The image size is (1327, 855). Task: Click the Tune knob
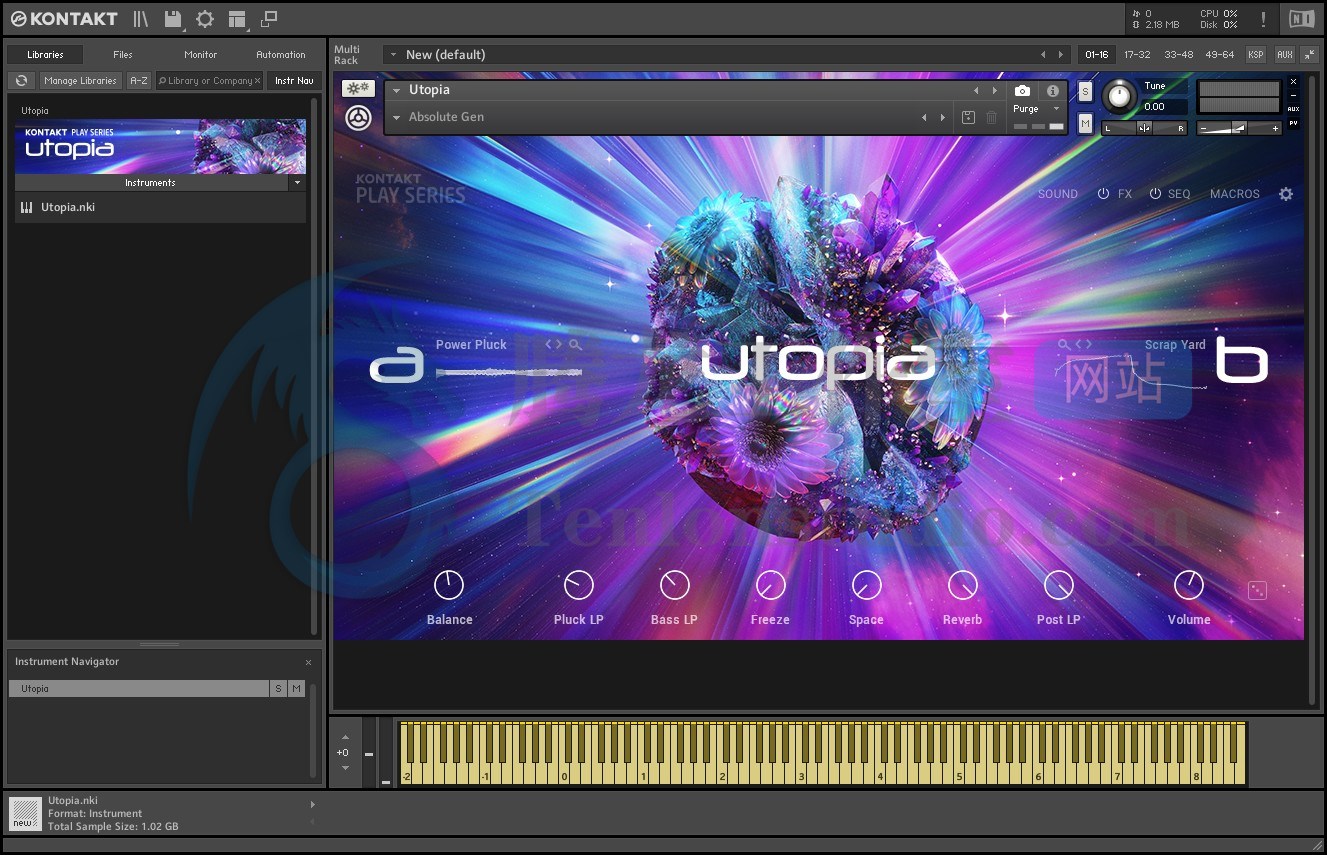pos(1119,97)
